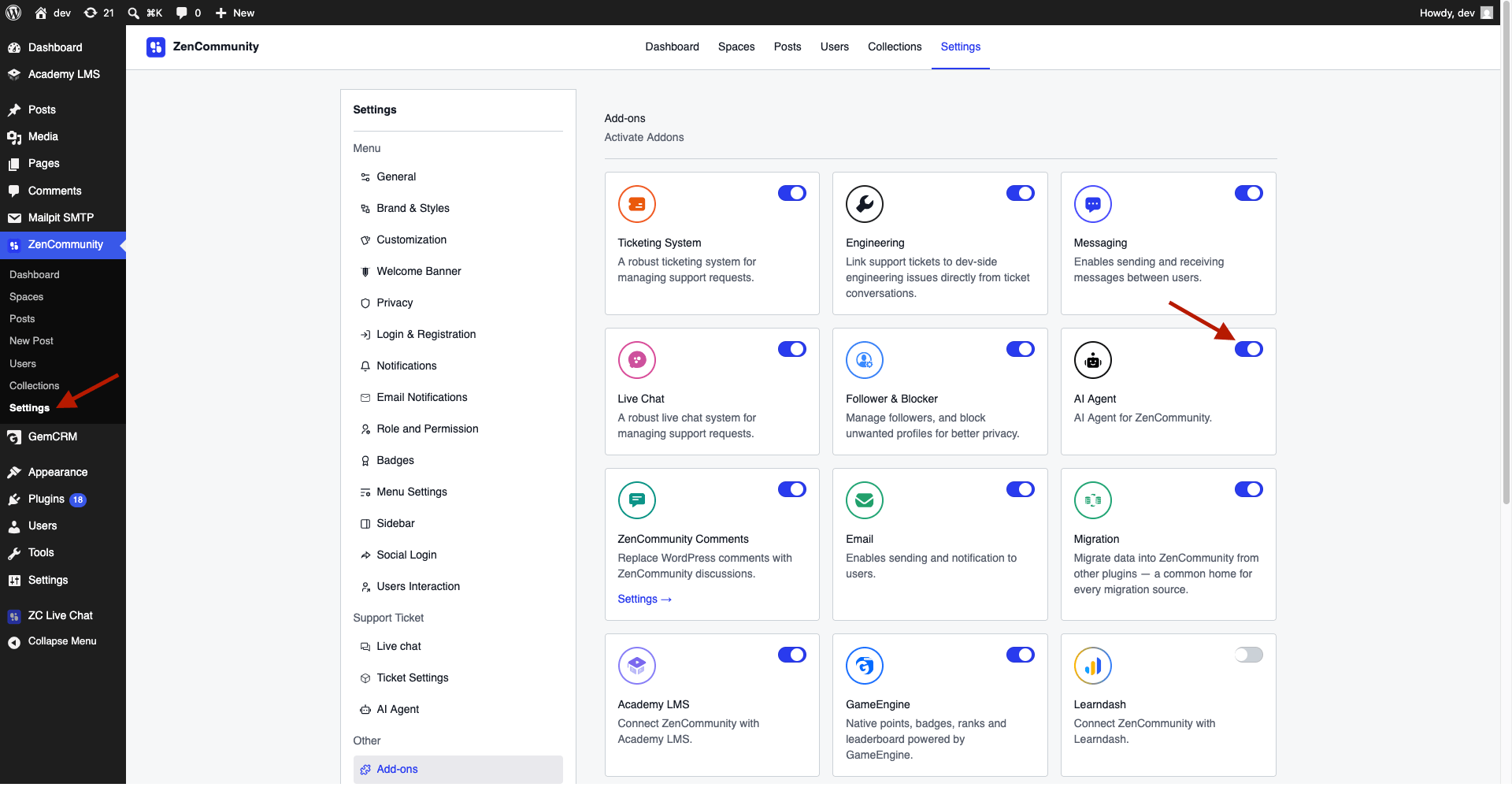Click the Engineering wrench icon
This screenshot has height=802, width=1512.
(x=865, y=204)
